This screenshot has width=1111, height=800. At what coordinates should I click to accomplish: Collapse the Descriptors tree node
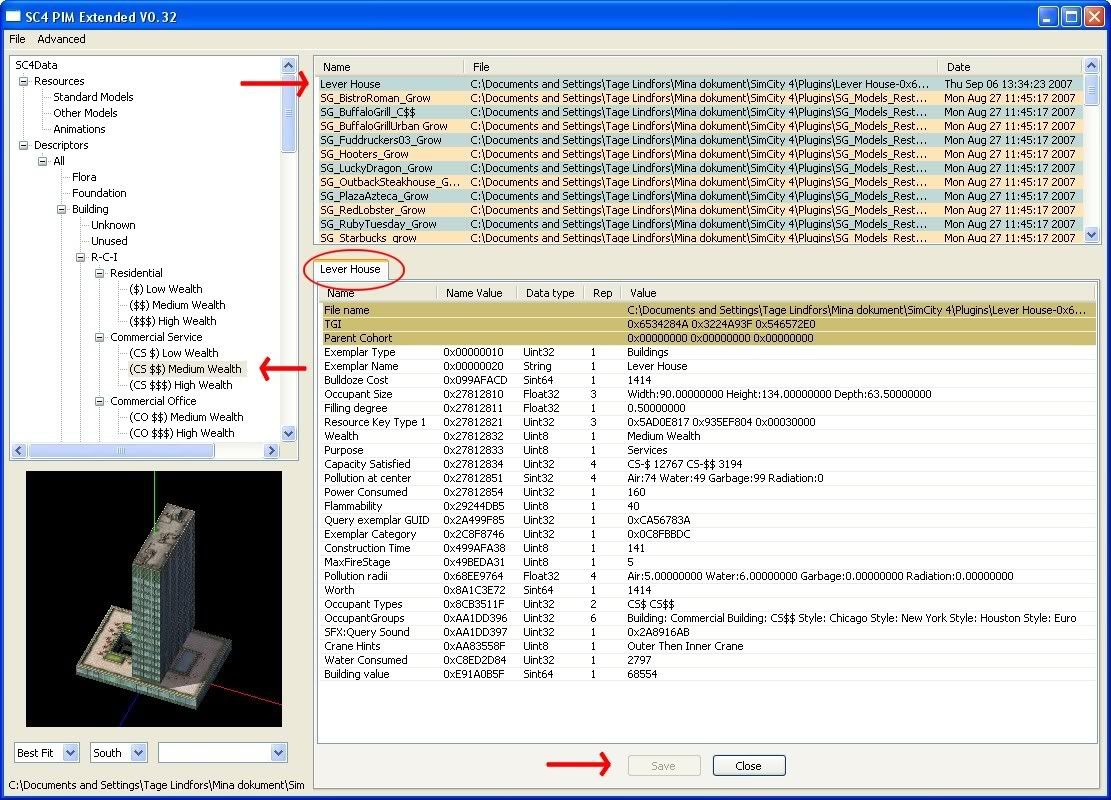click(x=24, y=145)
